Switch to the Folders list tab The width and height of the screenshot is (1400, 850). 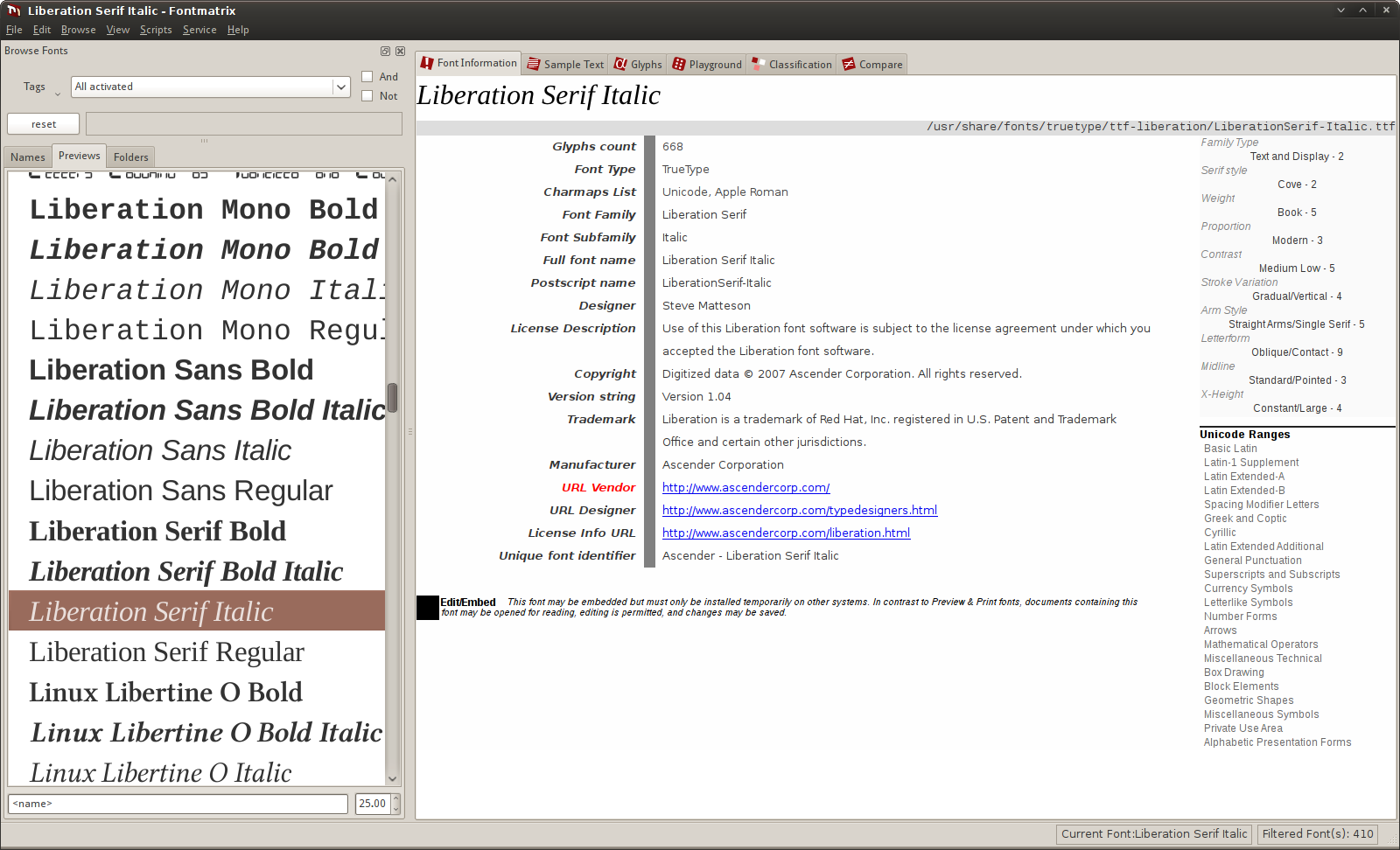131,157
